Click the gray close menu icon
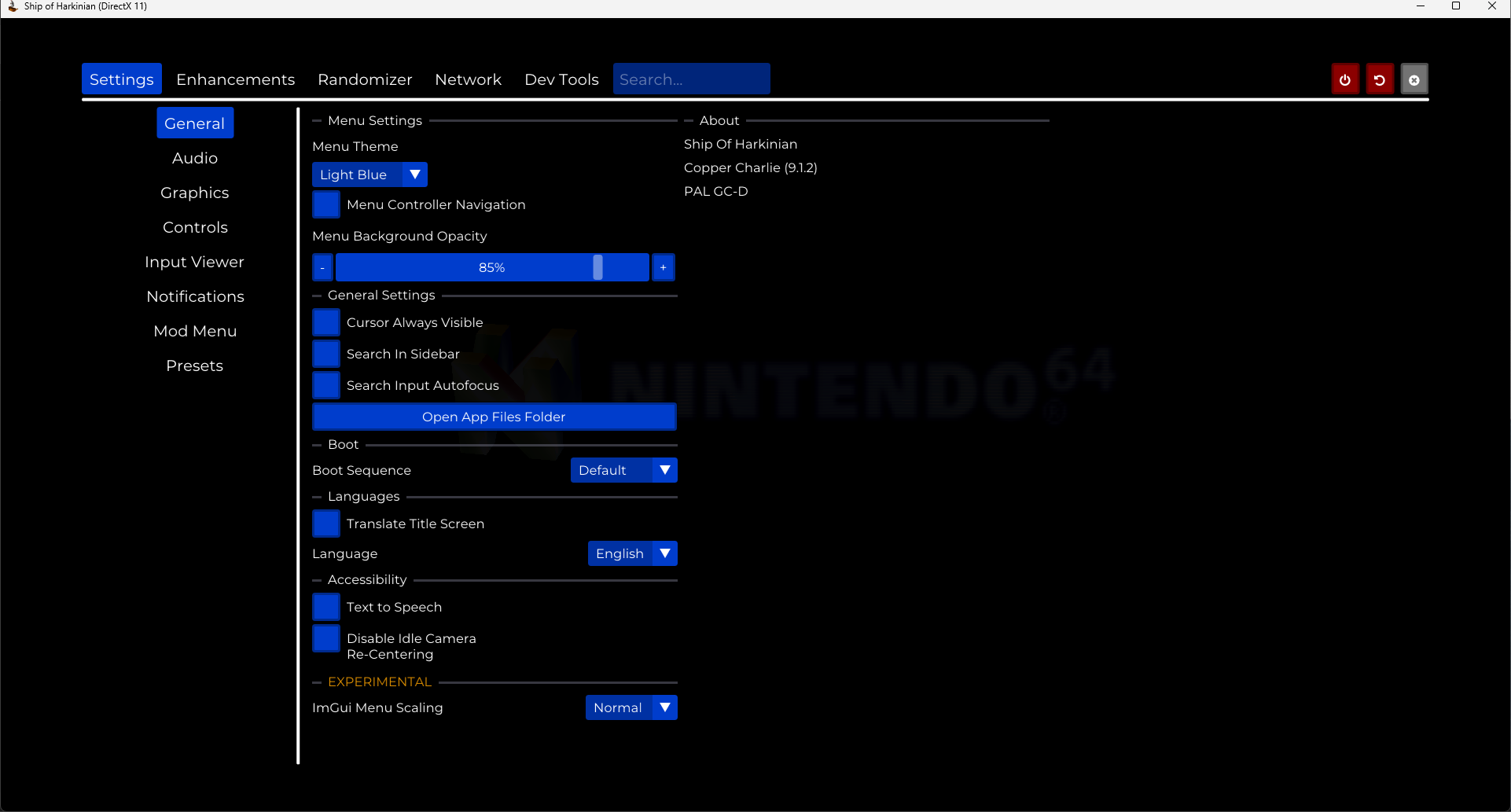Image resolution: width=1511 pixels, height=812 pixels. 1414,79
